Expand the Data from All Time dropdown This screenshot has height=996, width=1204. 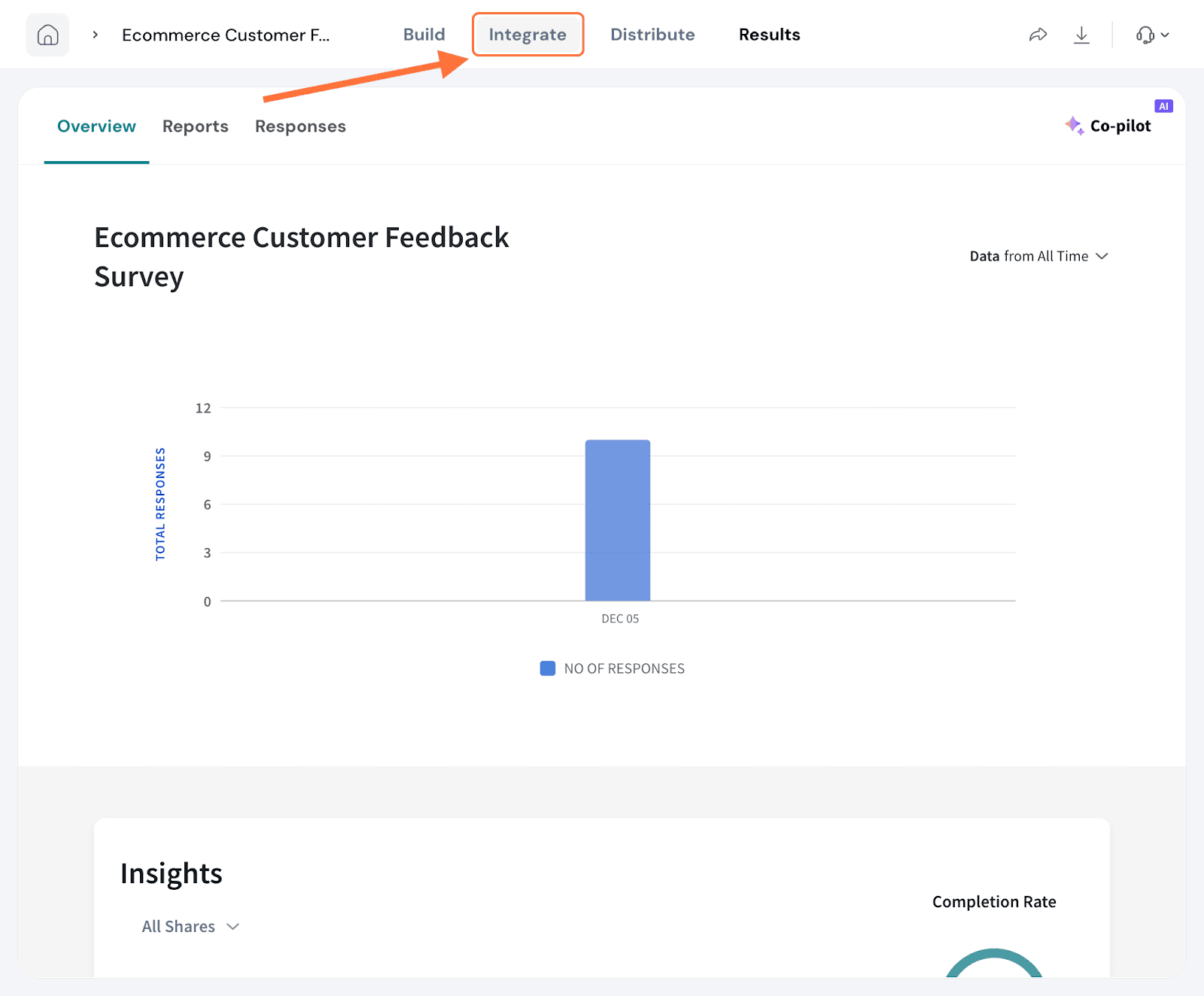(x=1038, y=257)
